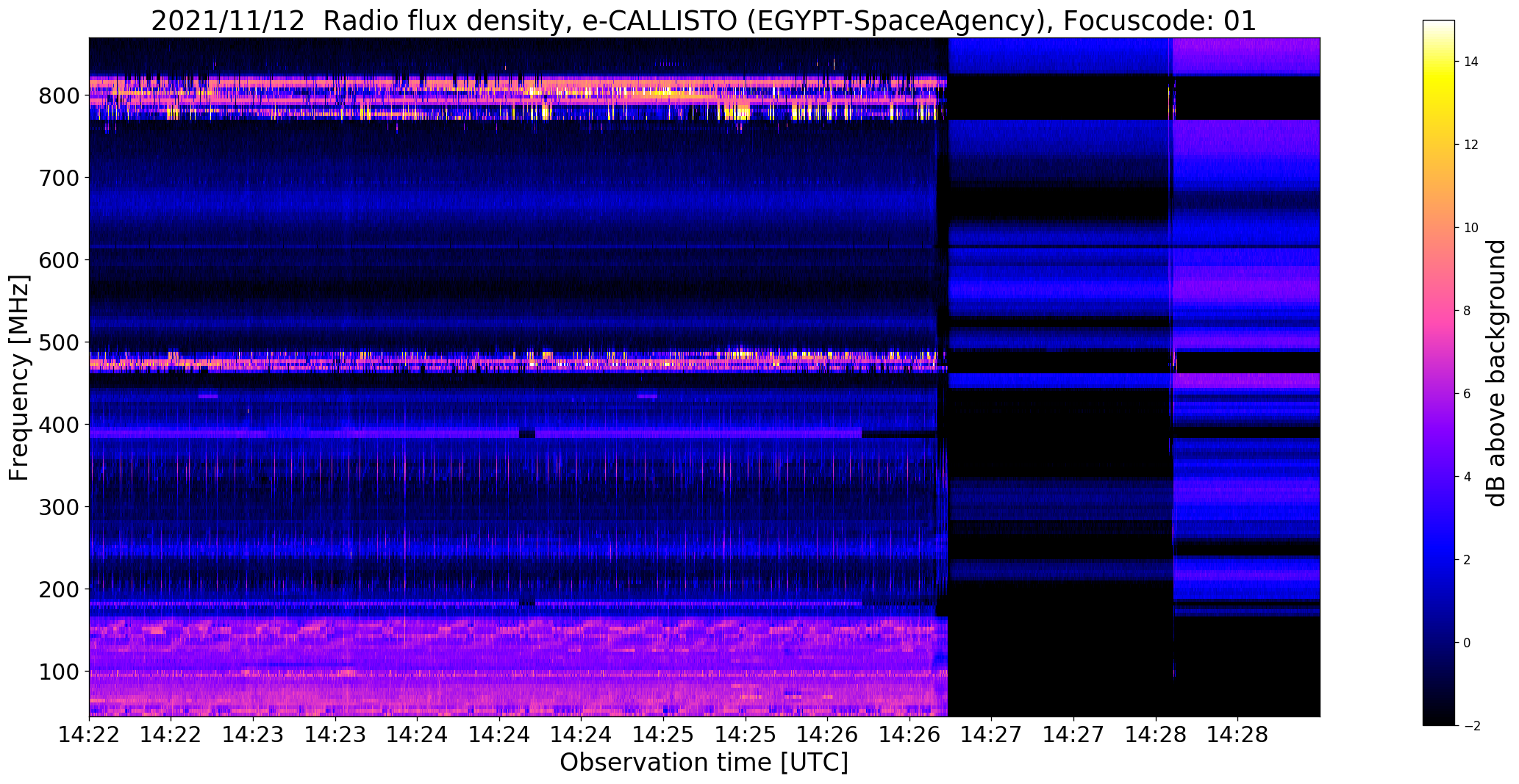Click the 'Frequency [MHz]' y-axis label
Image resolution: width=1519 pixels, height=784 pixels.
(20, 378)
